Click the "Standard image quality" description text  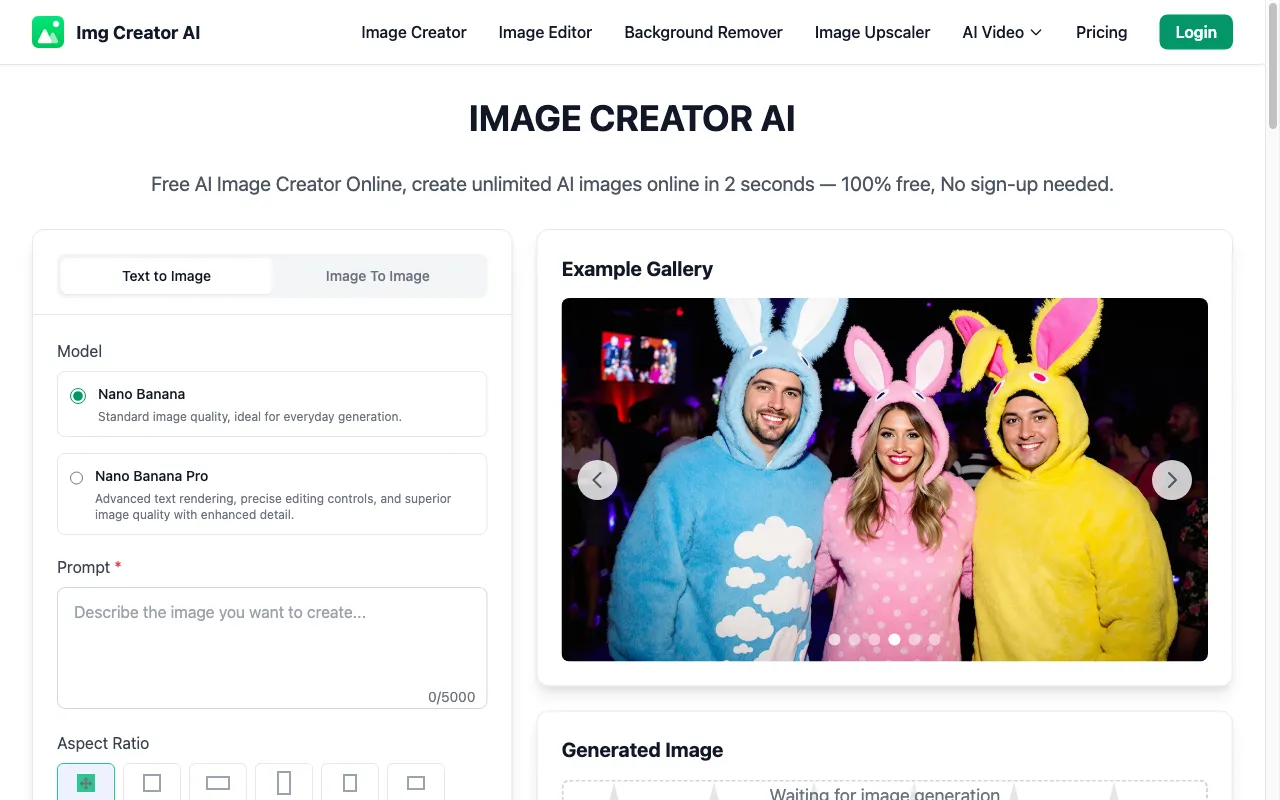click(250, 417)
